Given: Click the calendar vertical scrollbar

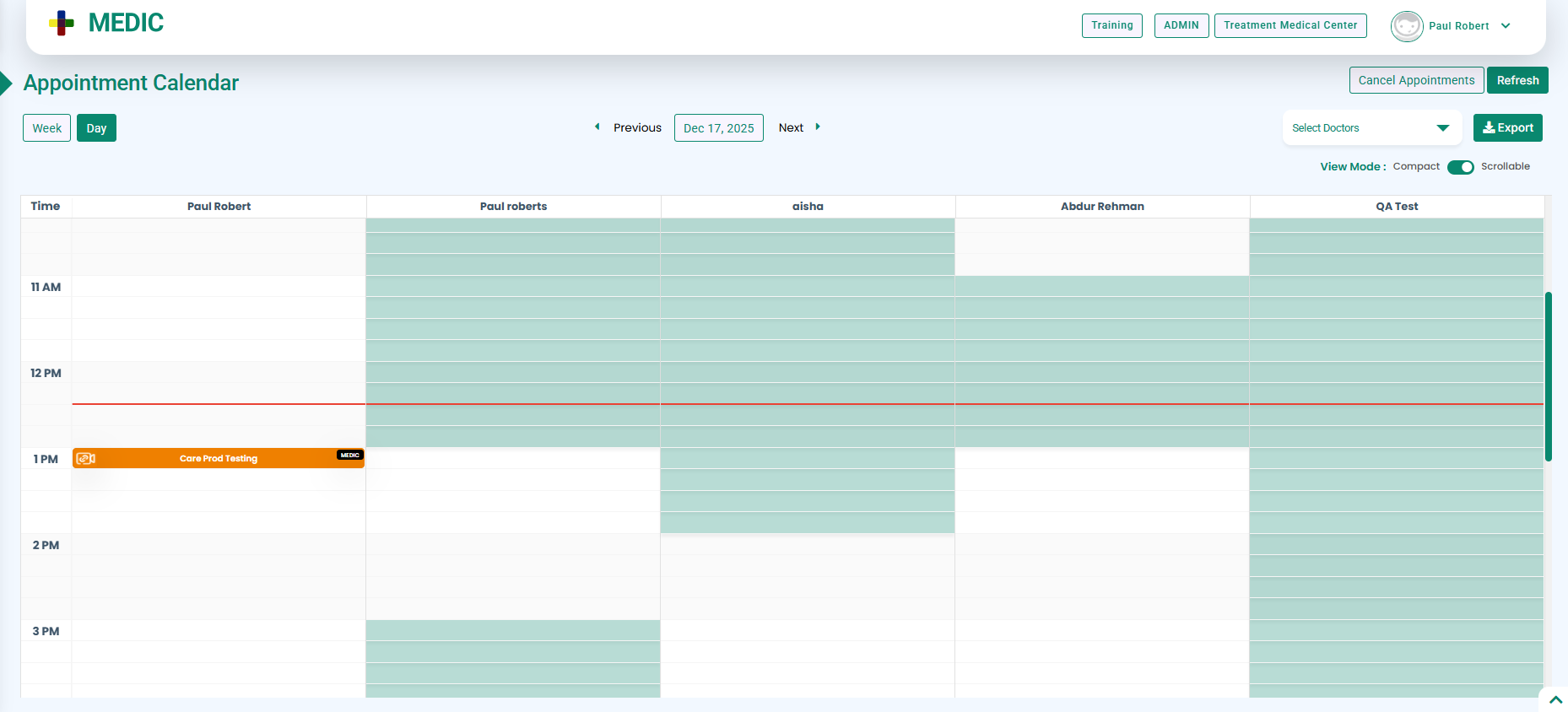Looking at the screenshot, I should (x=1548, y=376).
